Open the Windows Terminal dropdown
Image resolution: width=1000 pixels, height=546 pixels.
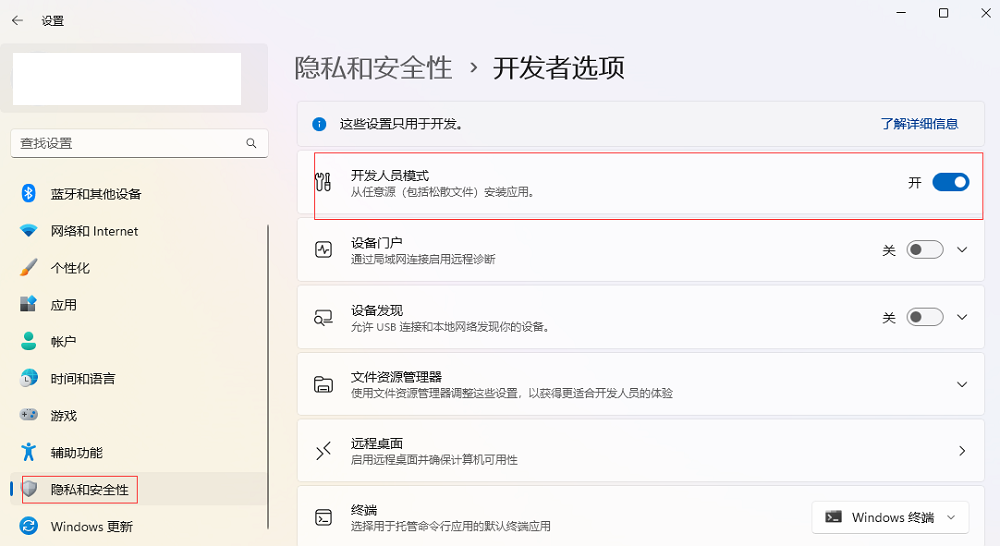point(890,517)
